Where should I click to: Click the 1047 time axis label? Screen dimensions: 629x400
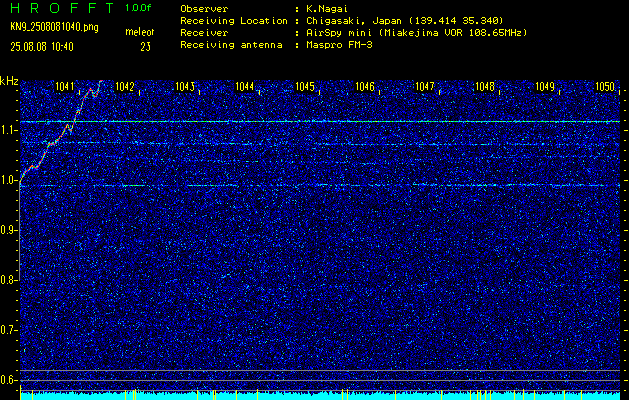click(425, 86)
